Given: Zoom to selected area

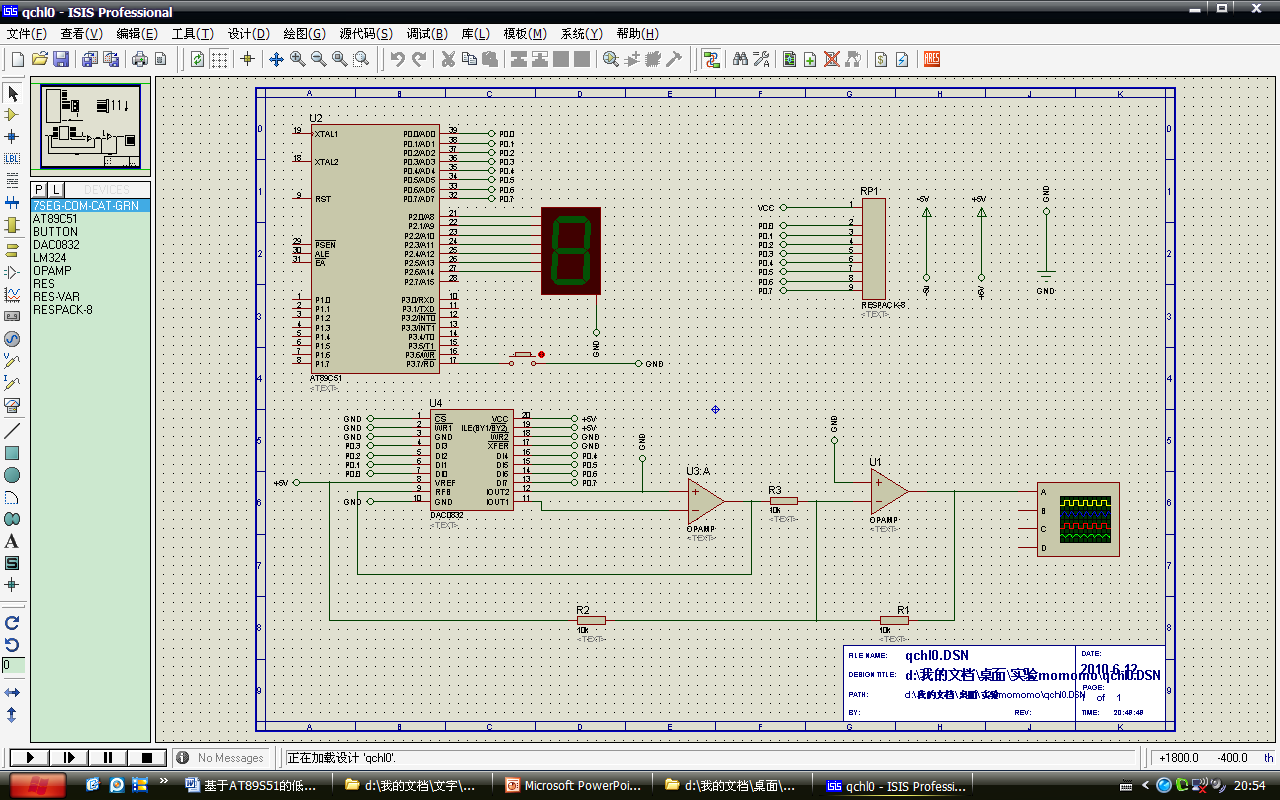Looking at the screenshot, I should (x=361, y=59).
